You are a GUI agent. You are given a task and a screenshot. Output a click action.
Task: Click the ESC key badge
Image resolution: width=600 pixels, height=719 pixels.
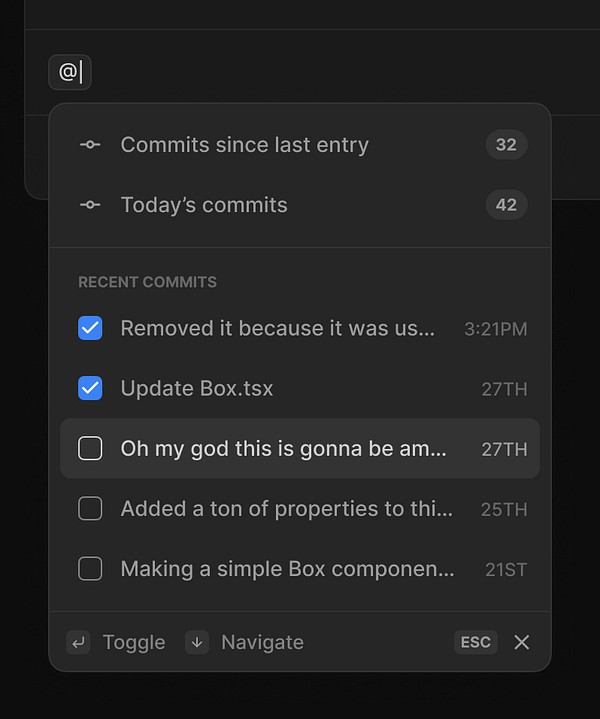point(476,642)
